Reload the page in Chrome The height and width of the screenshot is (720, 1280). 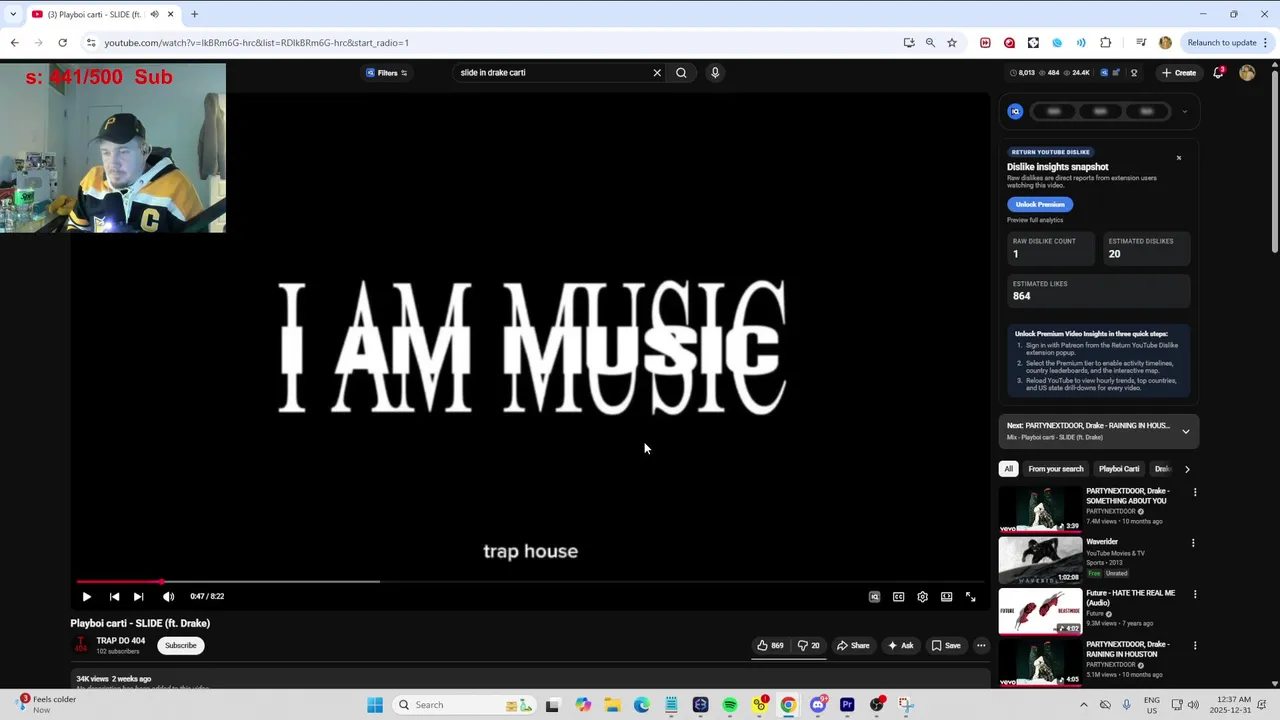[x=62, y=43]
